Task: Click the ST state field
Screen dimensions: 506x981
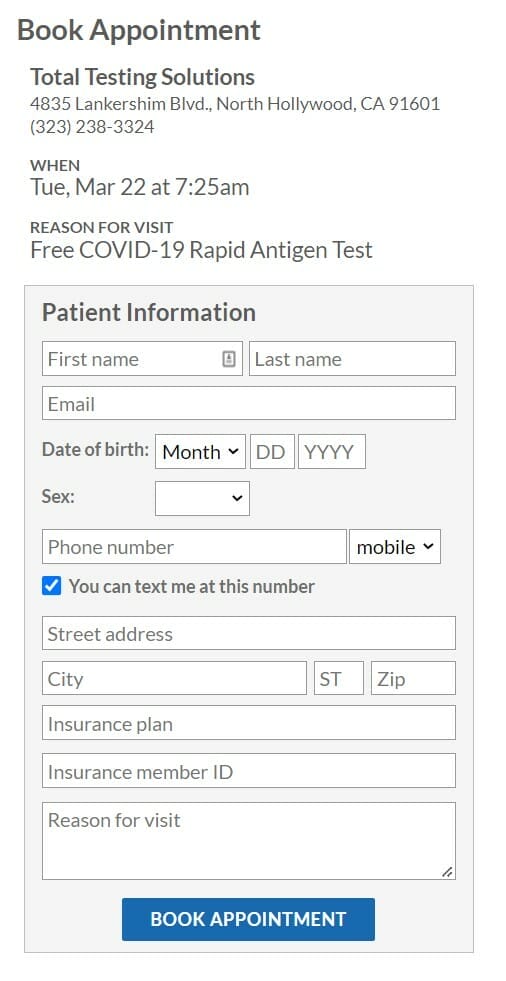Action: [338, 678]
